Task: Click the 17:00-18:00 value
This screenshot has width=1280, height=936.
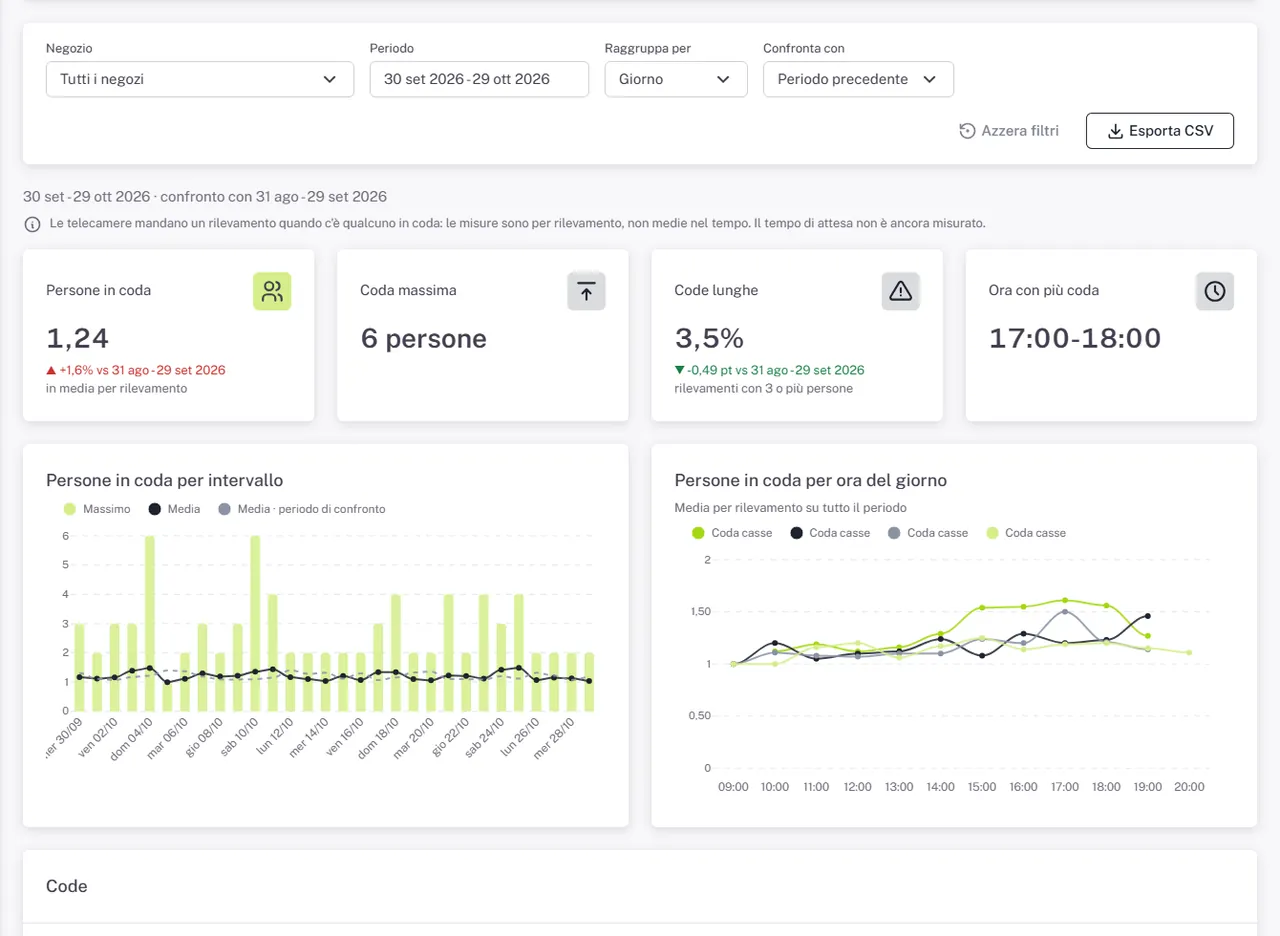Action: pyautogui.click(x=1075, y=338)
